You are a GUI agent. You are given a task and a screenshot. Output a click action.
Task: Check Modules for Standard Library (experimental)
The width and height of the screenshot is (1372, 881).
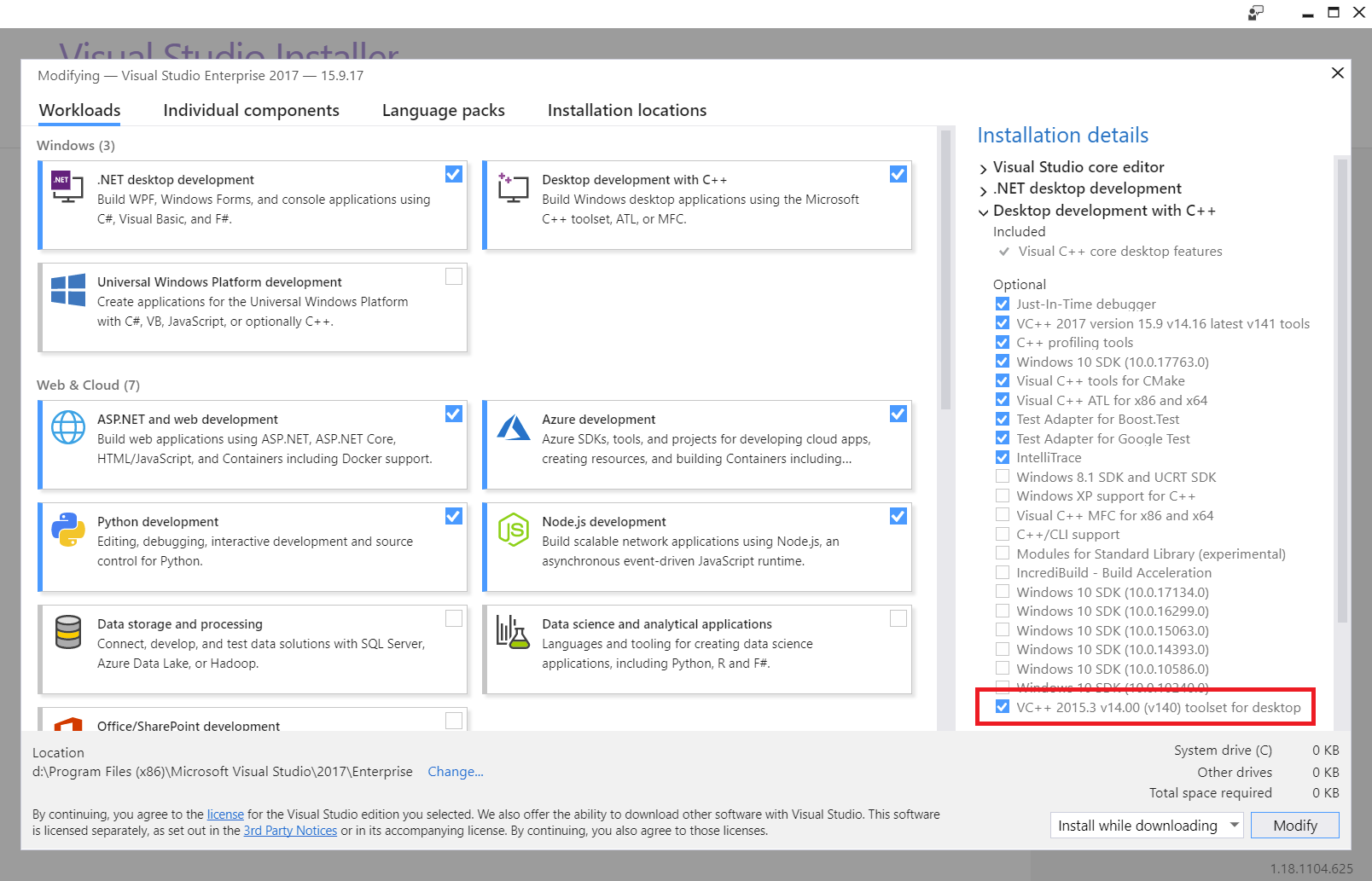pos(1003,554)
